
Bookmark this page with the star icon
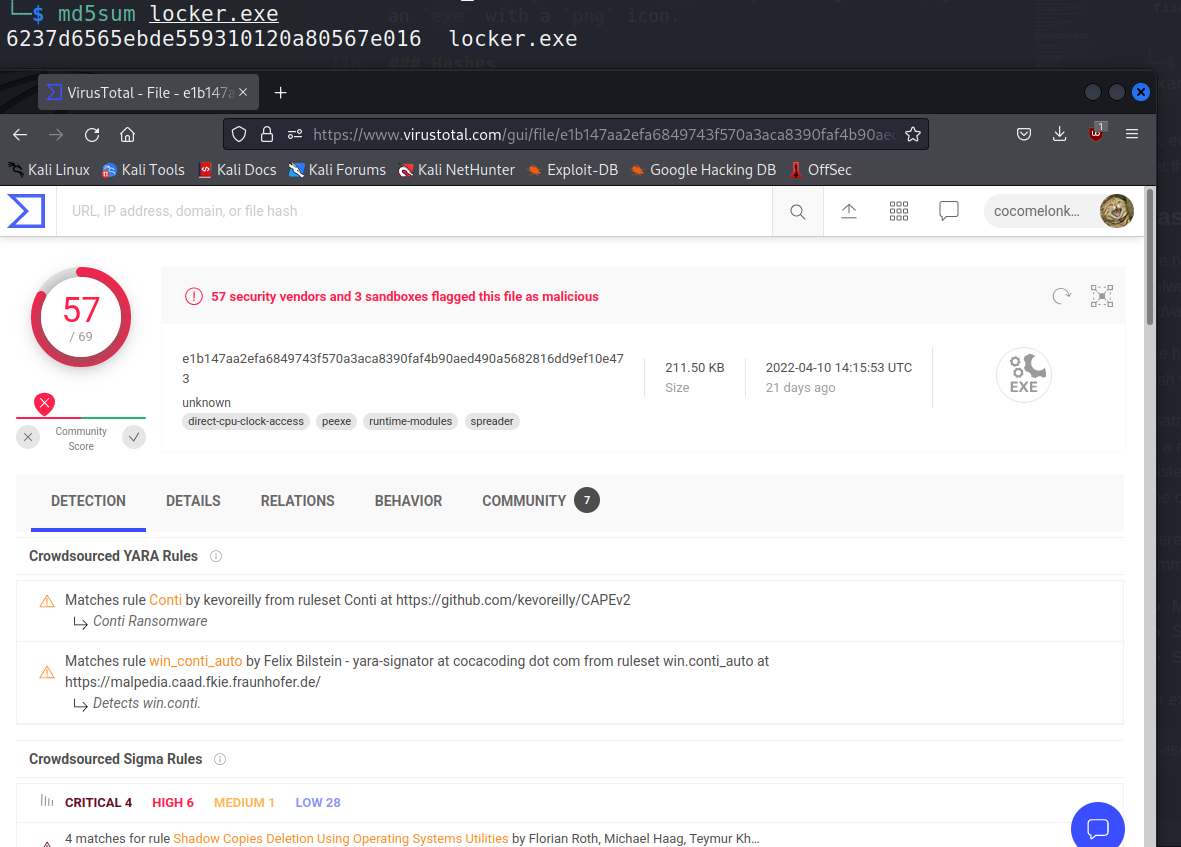pyautogui.click(x=913, y=135)
